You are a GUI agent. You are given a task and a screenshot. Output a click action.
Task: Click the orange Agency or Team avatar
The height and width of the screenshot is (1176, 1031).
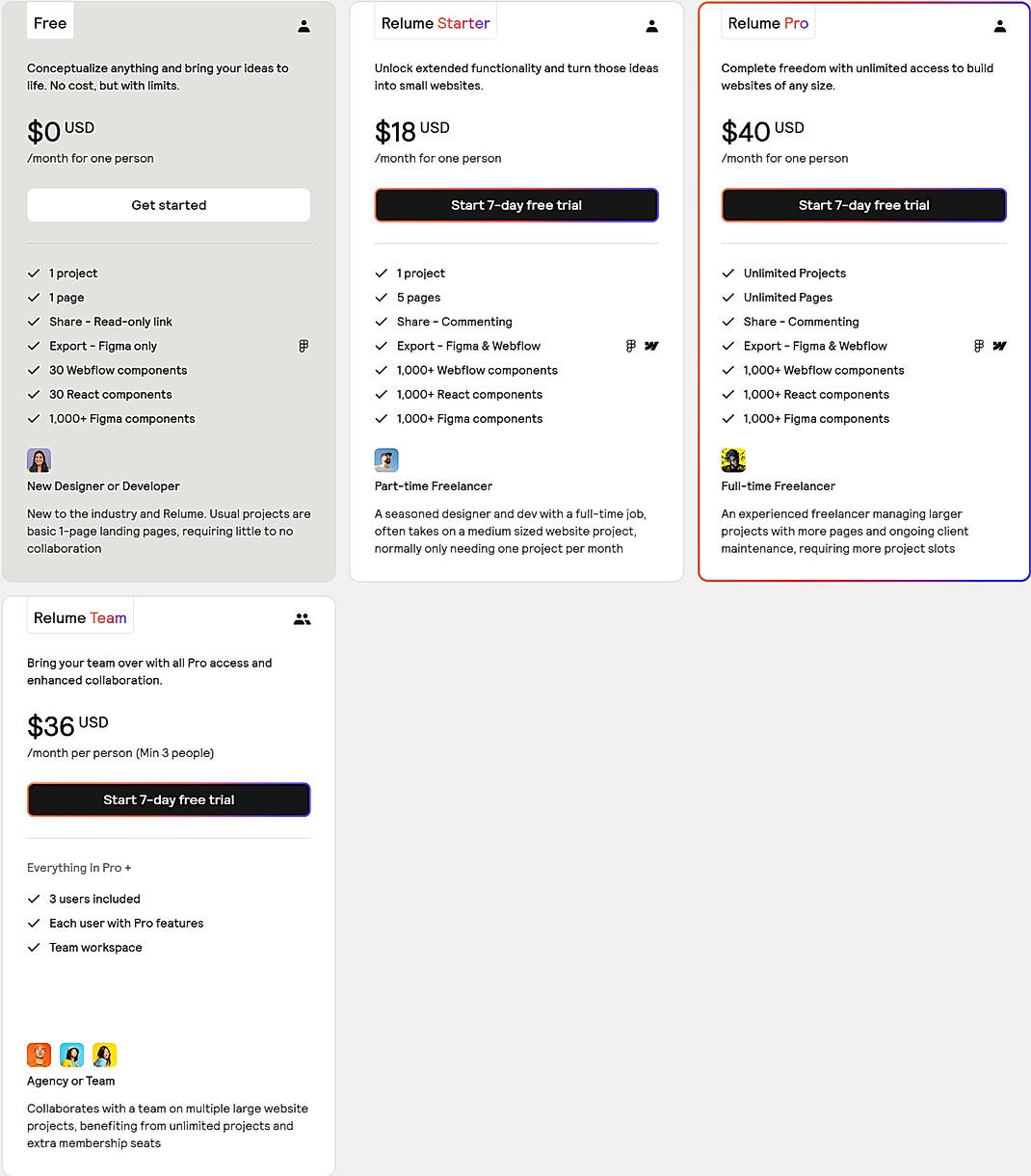(40, 1055)
